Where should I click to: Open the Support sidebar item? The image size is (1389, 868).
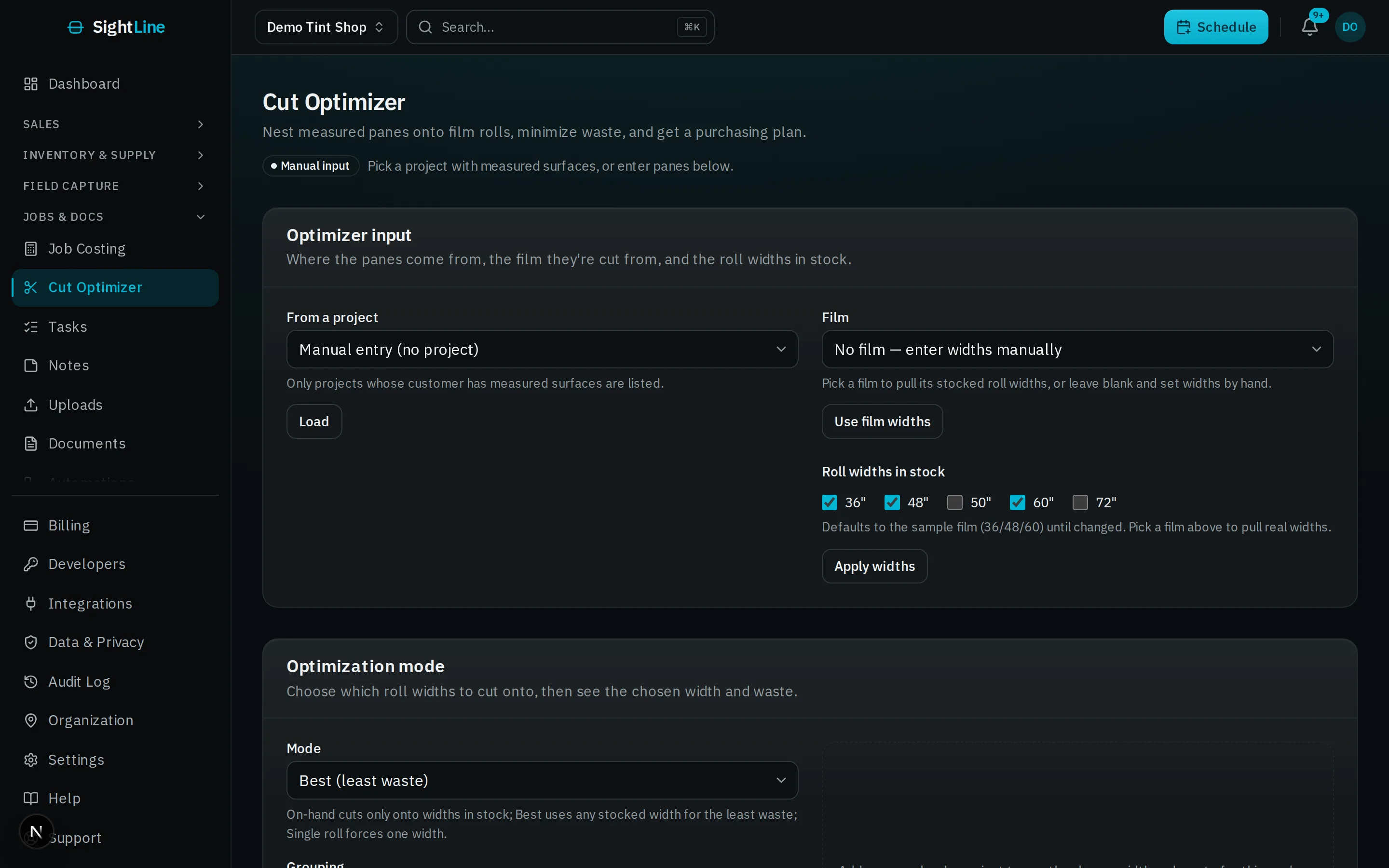[115, 838]
